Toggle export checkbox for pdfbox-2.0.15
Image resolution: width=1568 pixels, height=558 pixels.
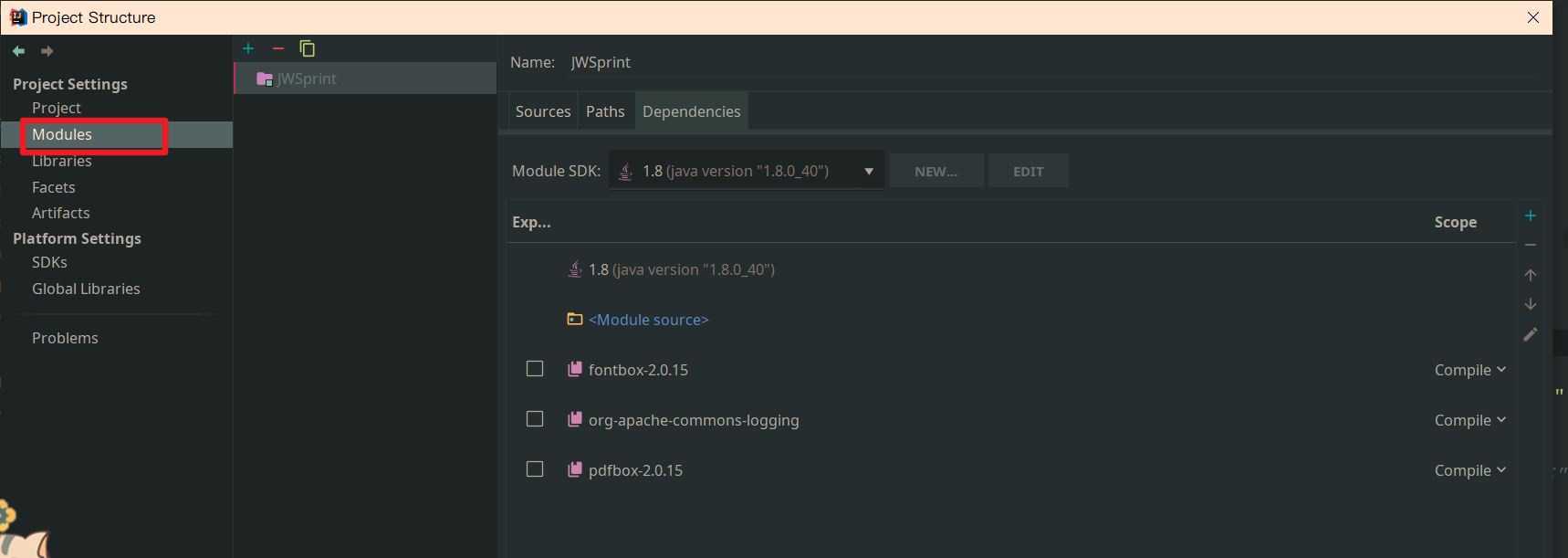click(535, 469)
